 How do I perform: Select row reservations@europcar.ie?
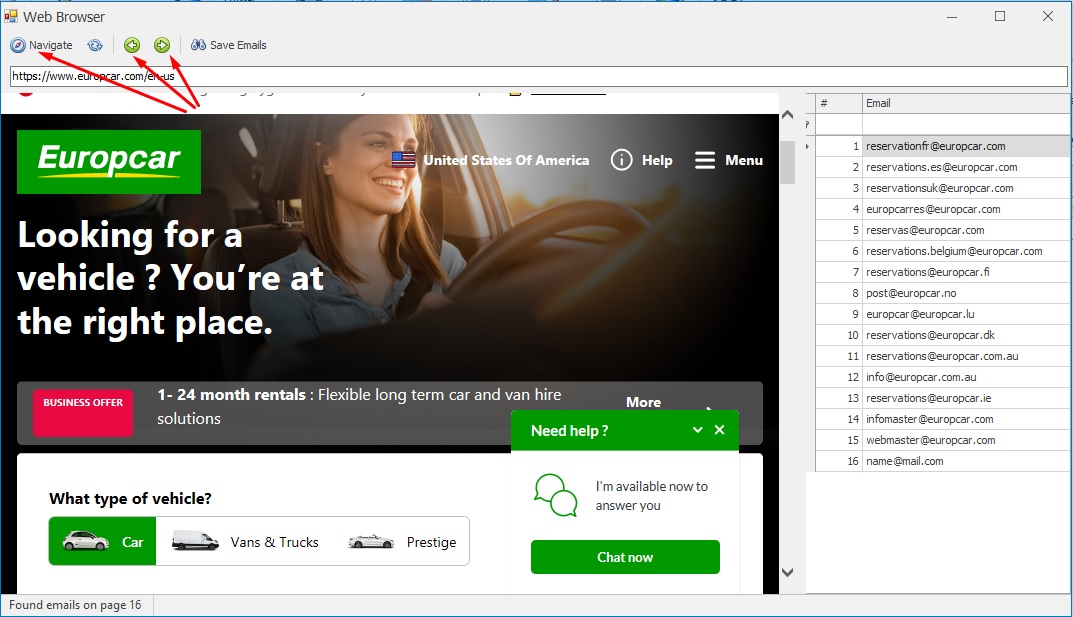tap(943, 398)
